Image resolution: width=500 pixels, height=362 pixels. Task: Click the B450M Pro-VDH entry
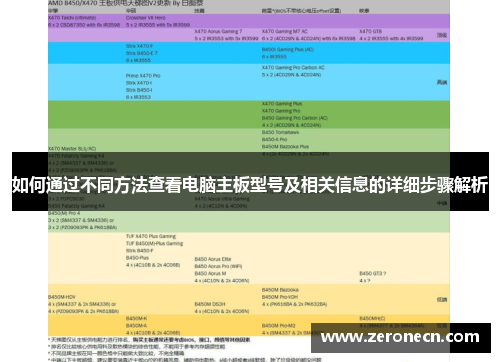pos(280,297)
